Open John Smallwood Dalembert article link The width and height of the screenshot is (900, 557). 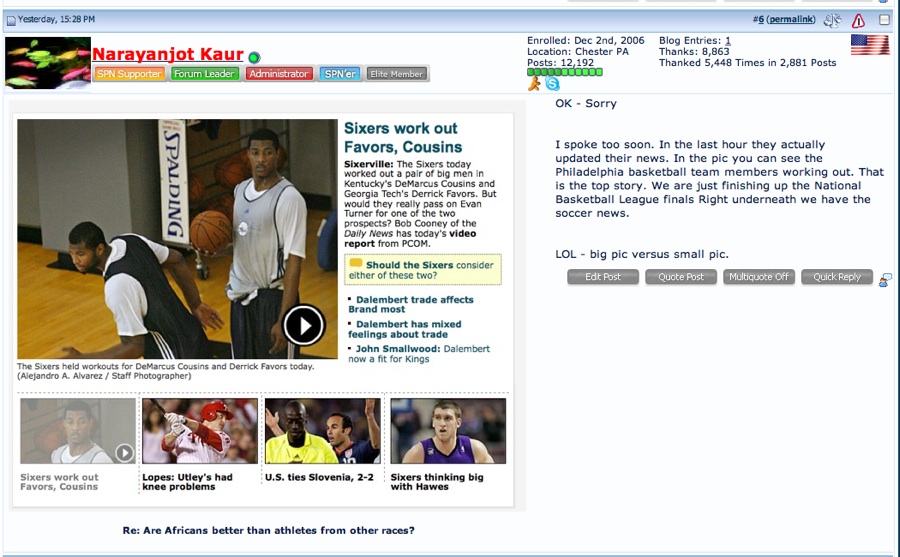coord(419,354)
